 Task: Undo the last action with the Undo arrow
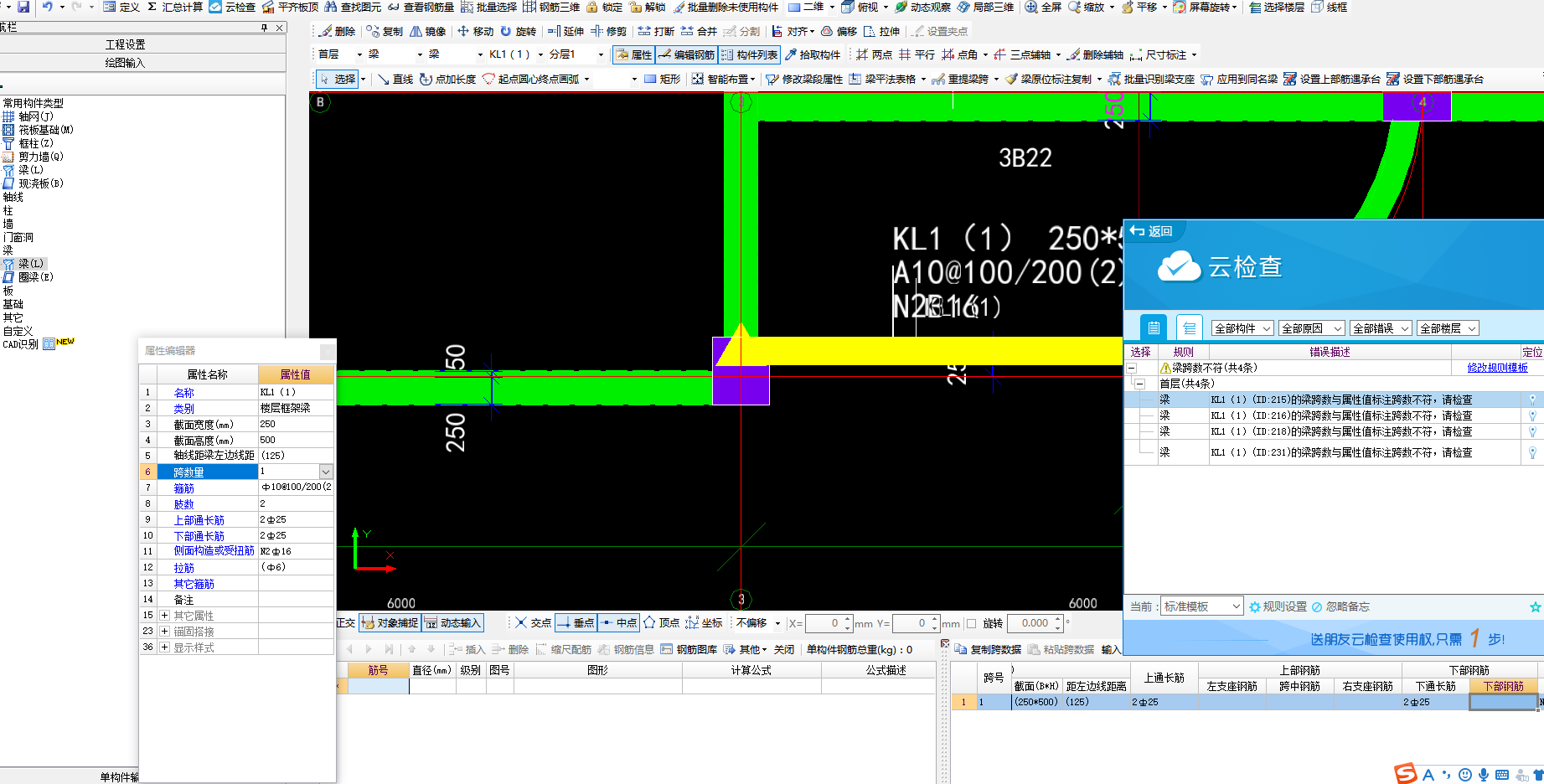[x=48, y=7]
